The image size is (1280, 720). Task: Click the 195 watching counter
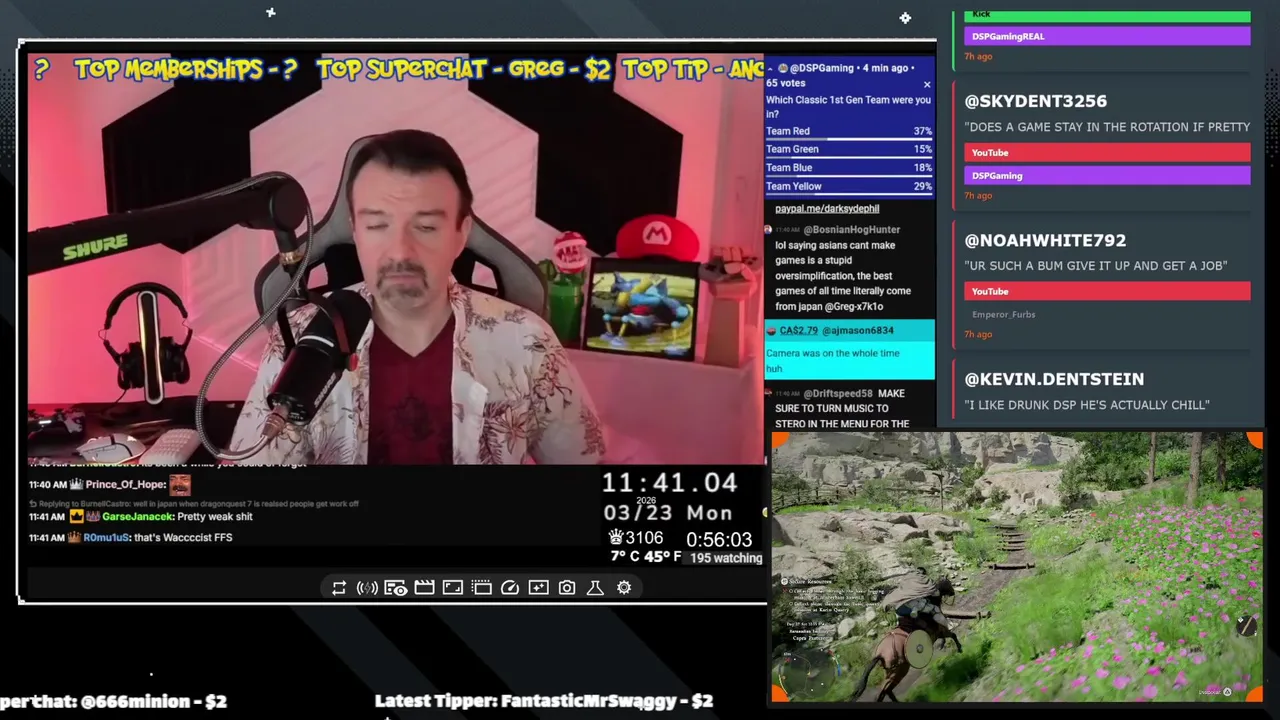[x=726, y=558]
